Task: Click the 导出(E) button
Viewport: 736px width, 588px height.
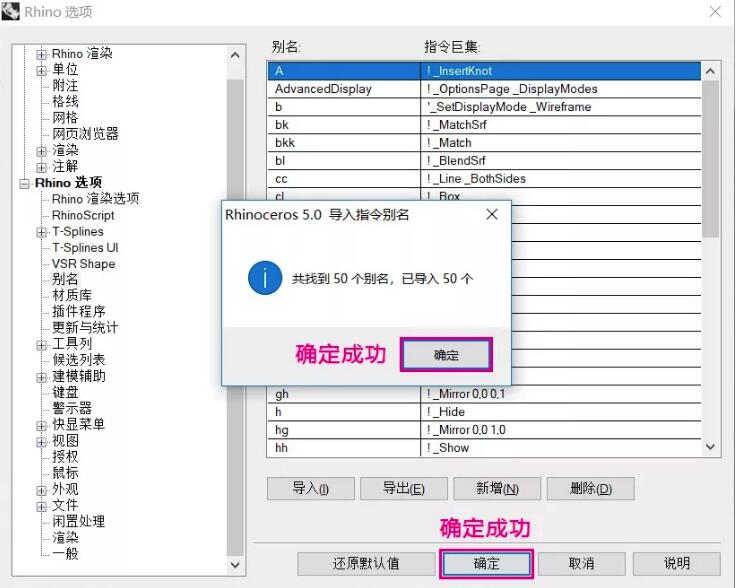Action: pos(404,489)
